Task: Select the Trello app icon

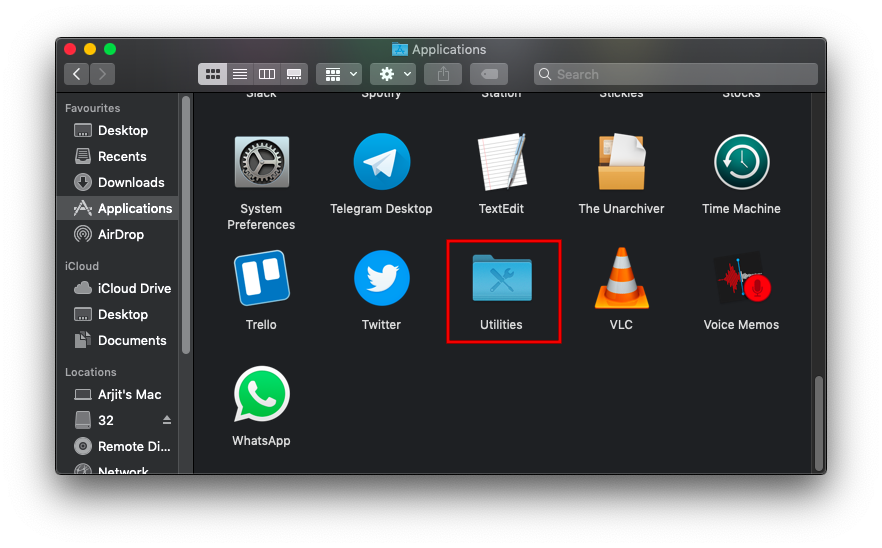Action: 262,278
